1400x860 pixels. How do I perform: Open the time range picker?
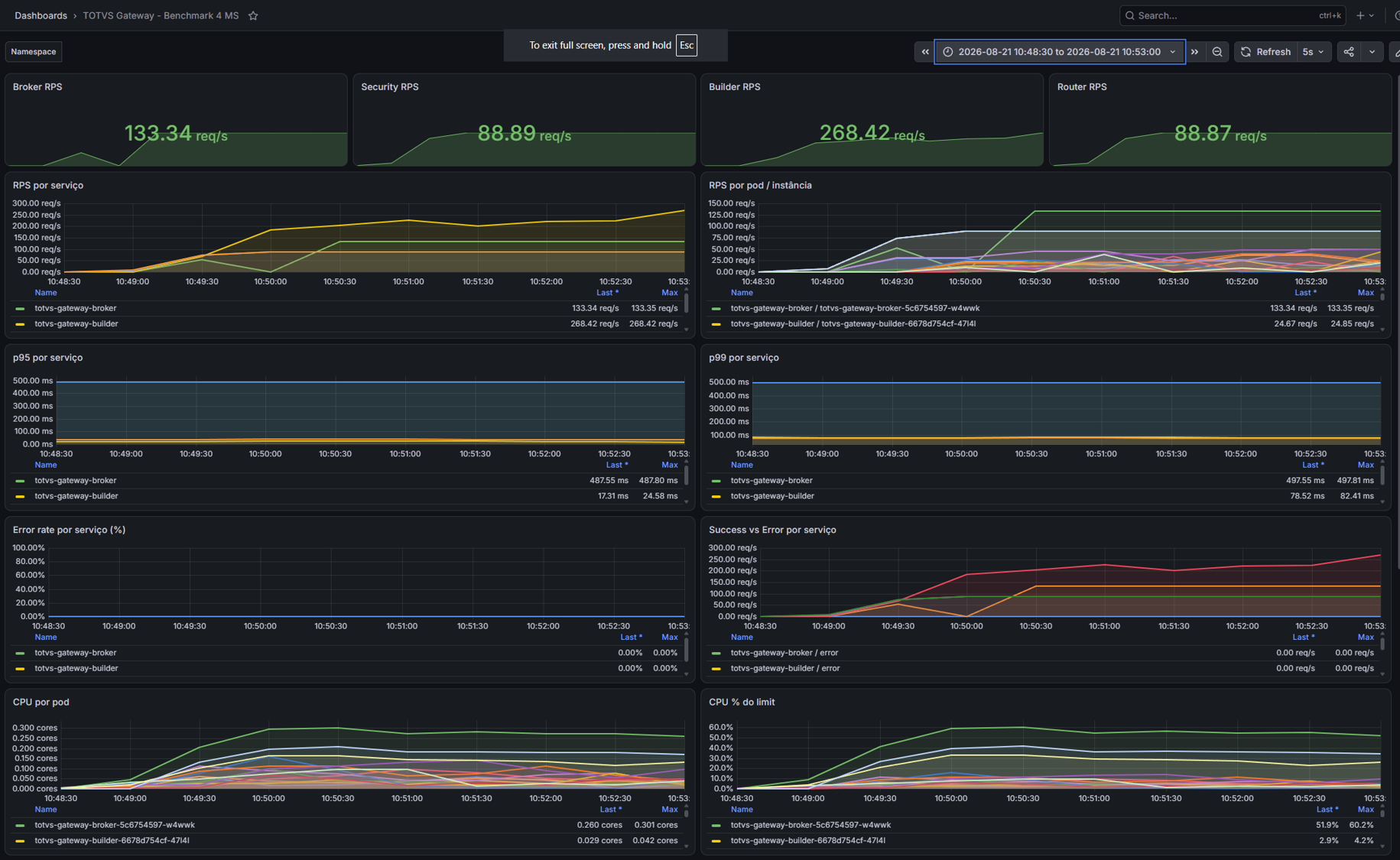(1059, 52)
